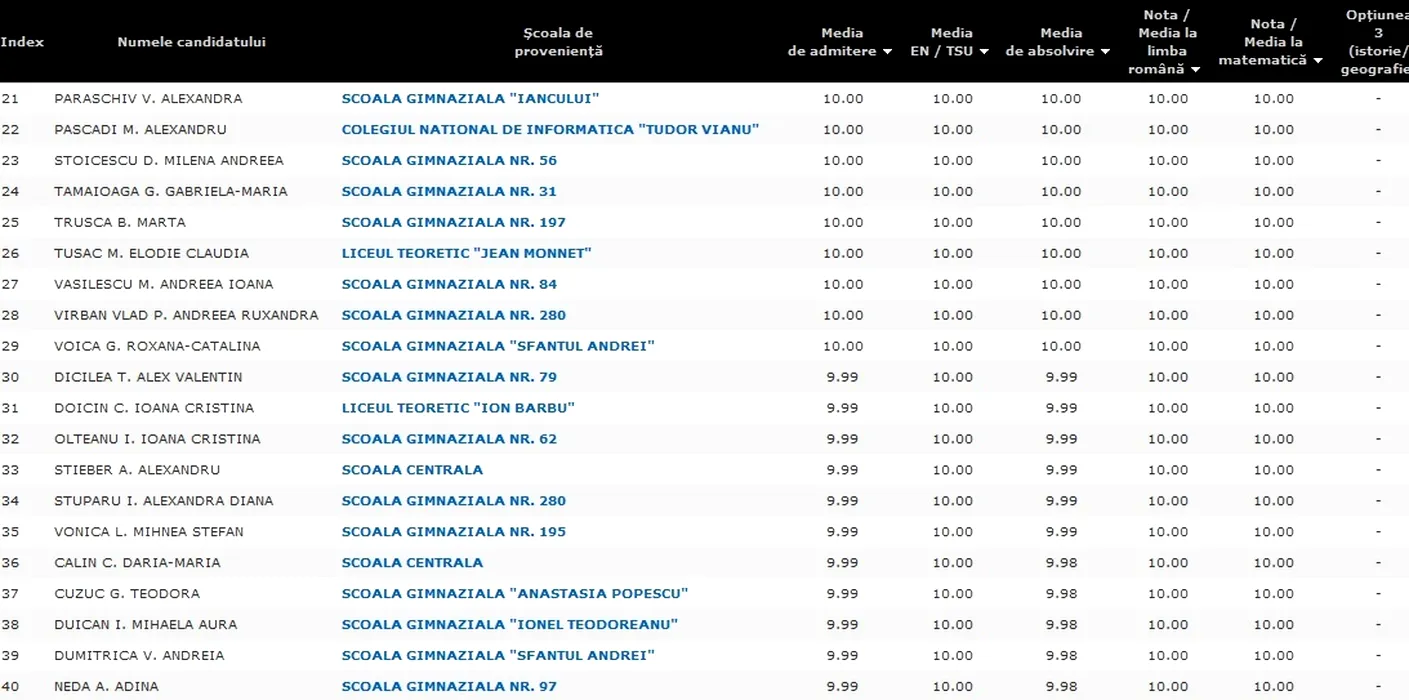Click the Index column header
Screen dimensions: 1409x700
(22, 42)
